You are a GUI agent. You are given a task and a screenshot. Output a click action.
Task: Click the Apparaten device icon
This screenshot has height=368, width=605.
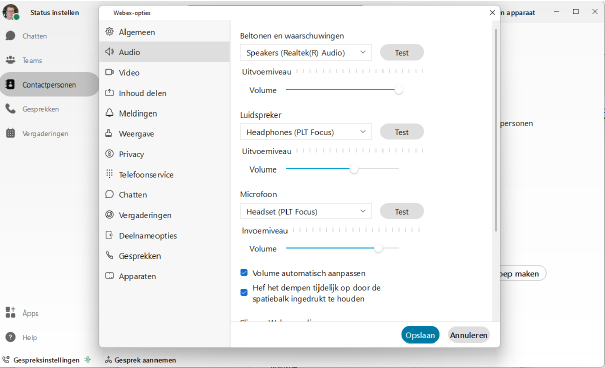[x=110, y=275]
